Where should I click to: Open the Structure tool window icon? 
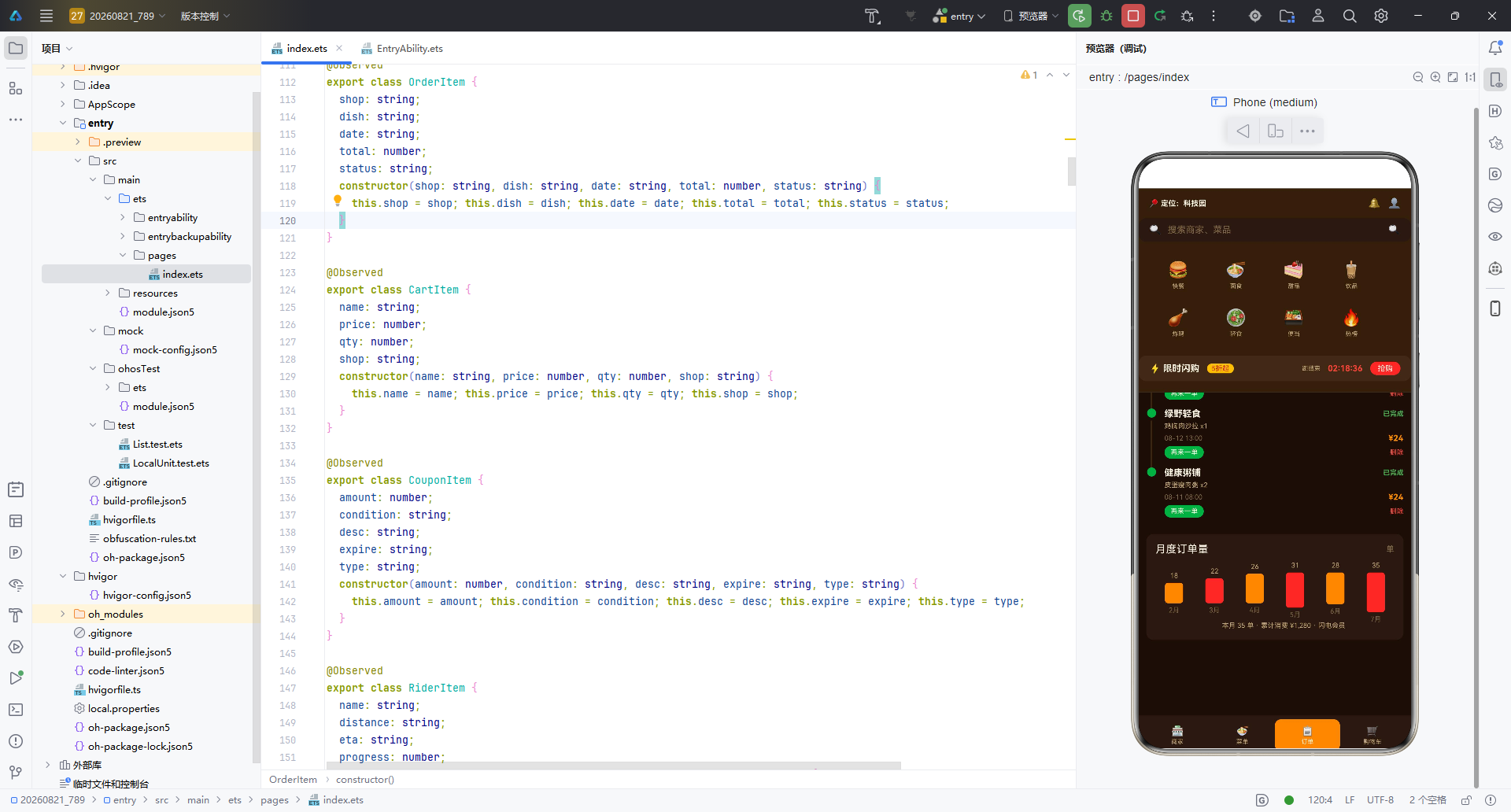(x=16, y=88)
